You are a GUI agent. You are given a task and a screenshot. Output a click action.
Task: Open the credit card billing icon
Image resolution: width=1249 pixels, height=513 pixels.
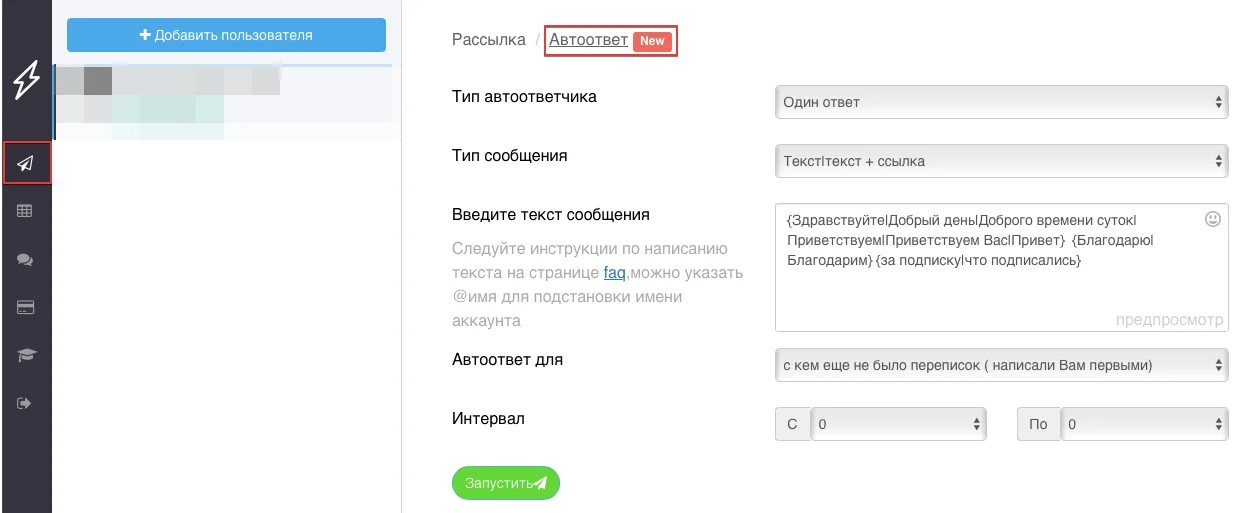pyautogui.click(x=25, y=307)
